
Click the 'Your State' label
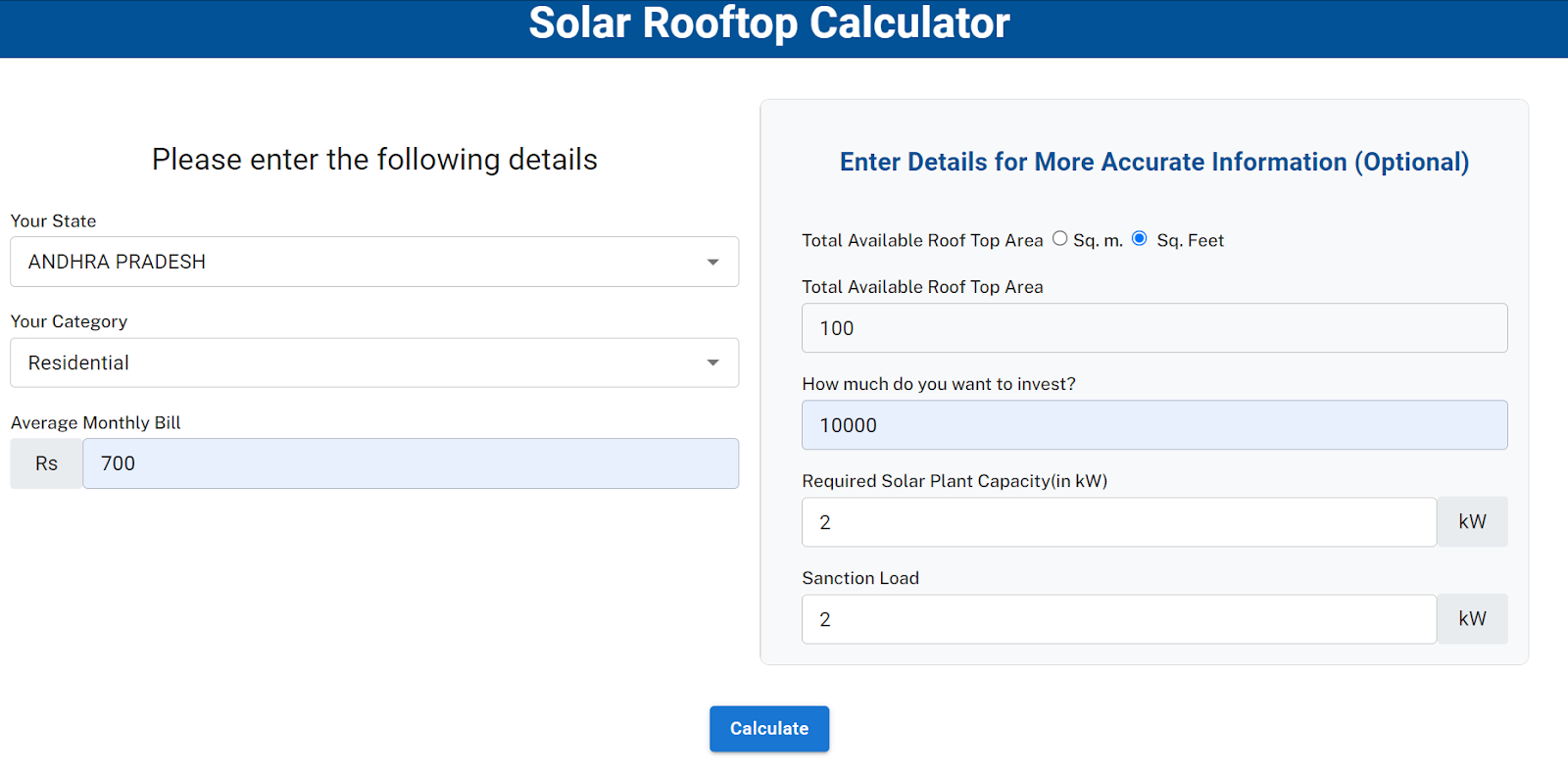54,221
